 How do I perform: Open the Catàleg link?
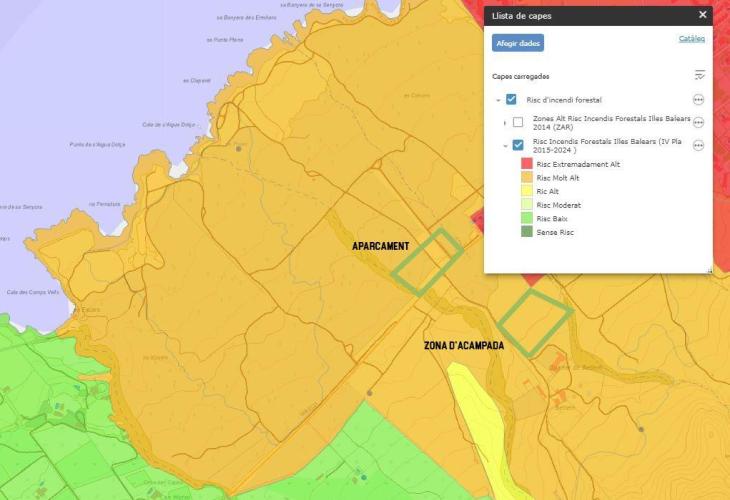pos(691,39)
